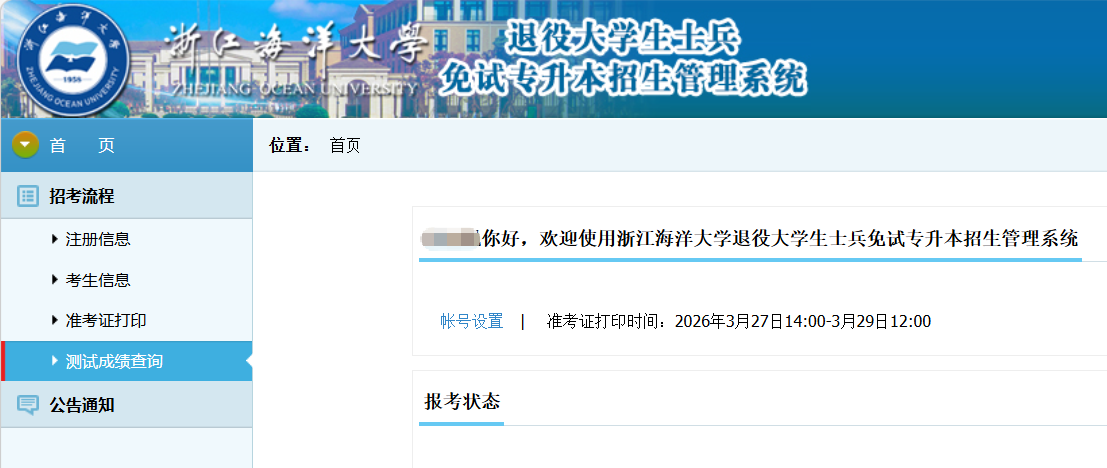1107x468 pixels.
Task: Click the triangle arrow before 准考证打印
Action: 54,321
